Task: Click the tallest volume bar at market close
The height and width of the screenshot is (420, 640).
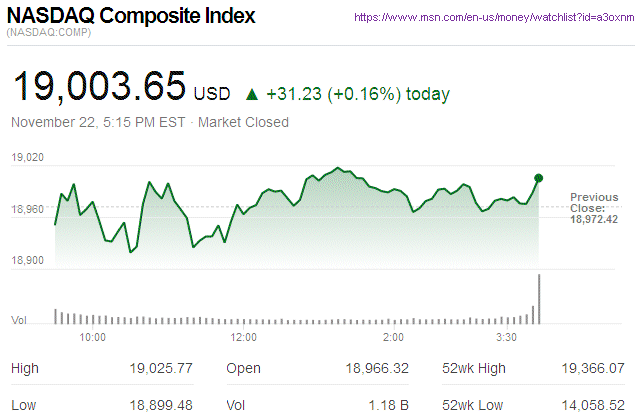Action: 539,298
